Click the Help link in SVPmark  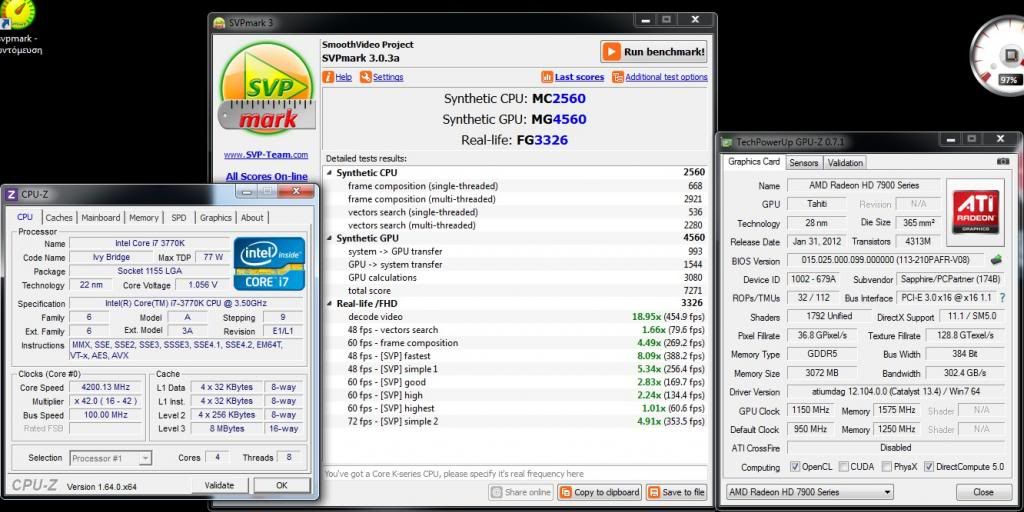pos(344,77)
